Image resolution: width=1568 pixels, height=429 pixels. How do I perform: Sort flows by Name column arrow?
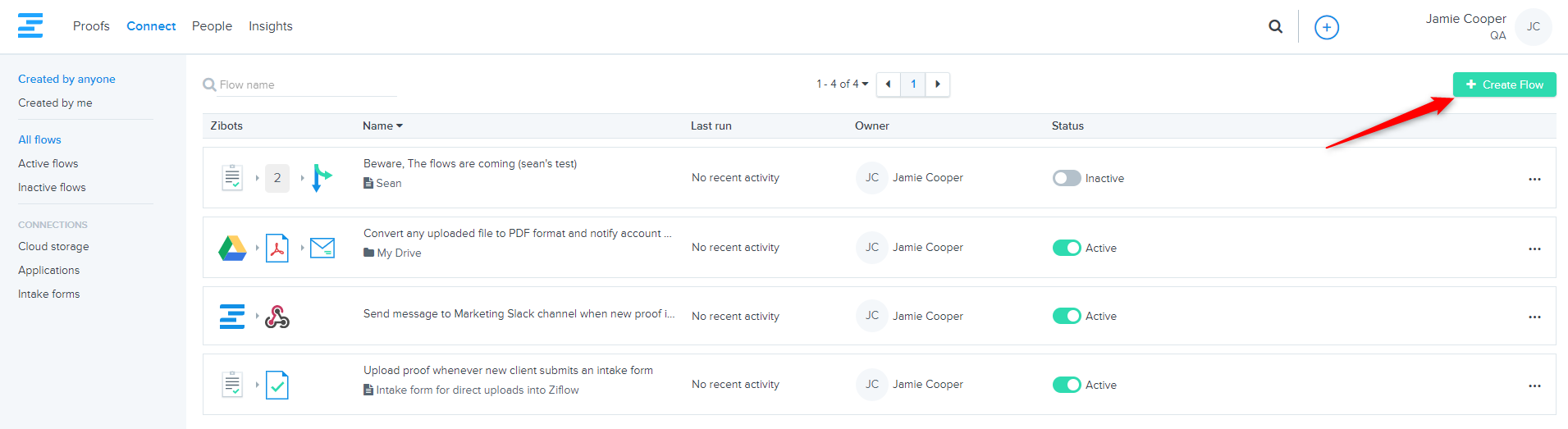click(400, 126)
